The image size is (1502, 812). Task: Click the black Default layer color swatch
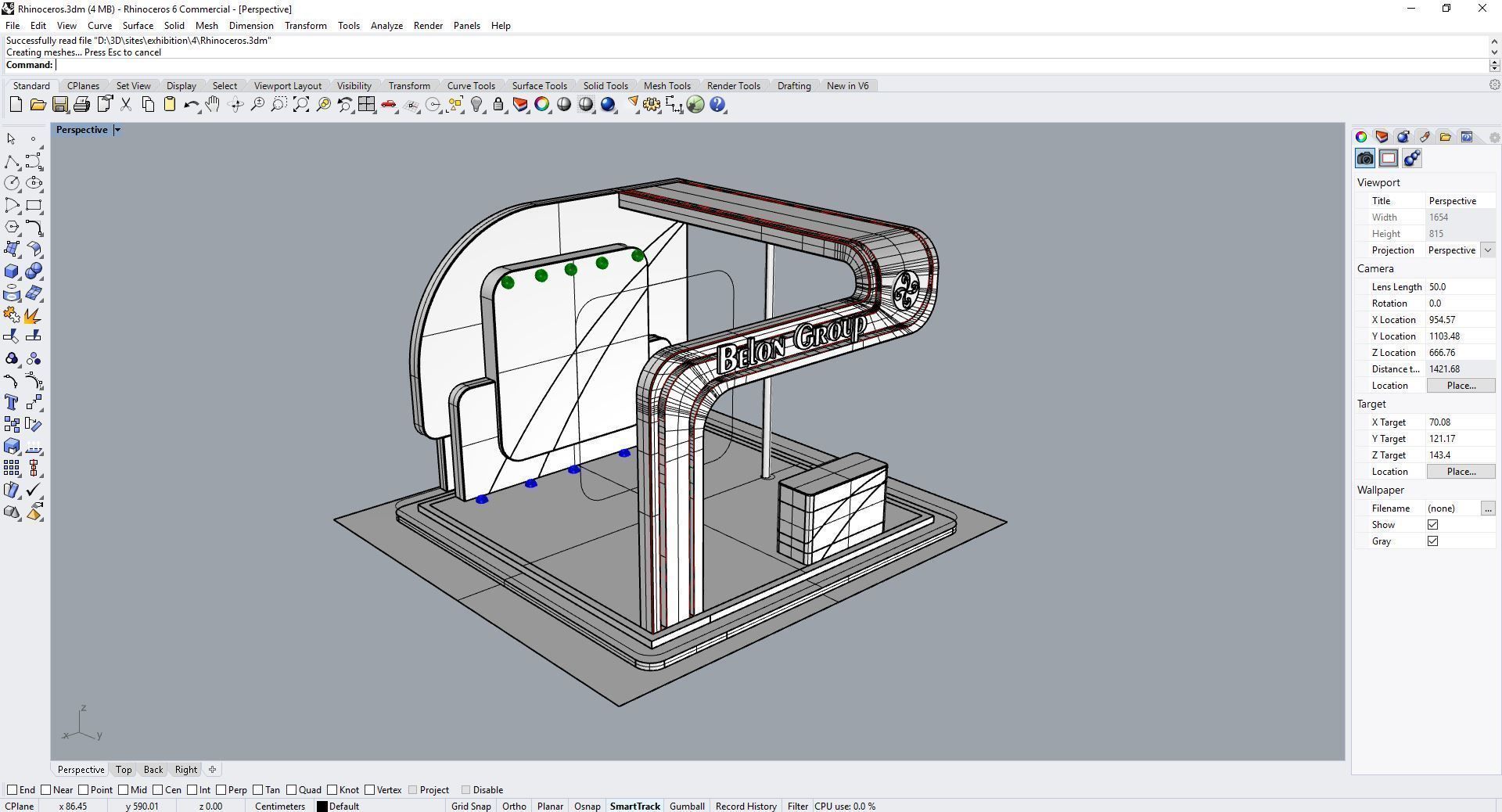point(322,807)
